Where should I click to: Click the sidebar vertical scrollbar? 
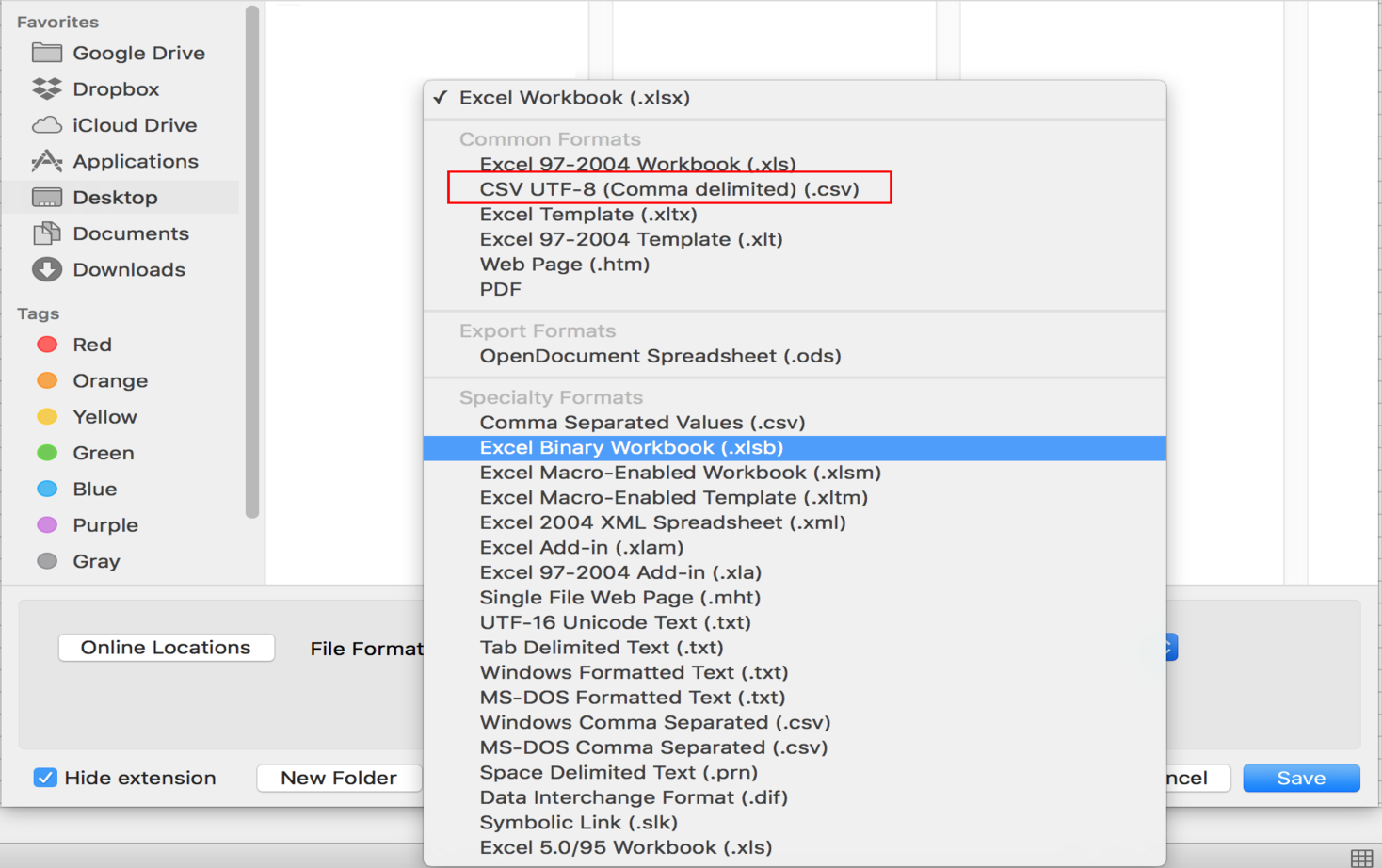251,264
